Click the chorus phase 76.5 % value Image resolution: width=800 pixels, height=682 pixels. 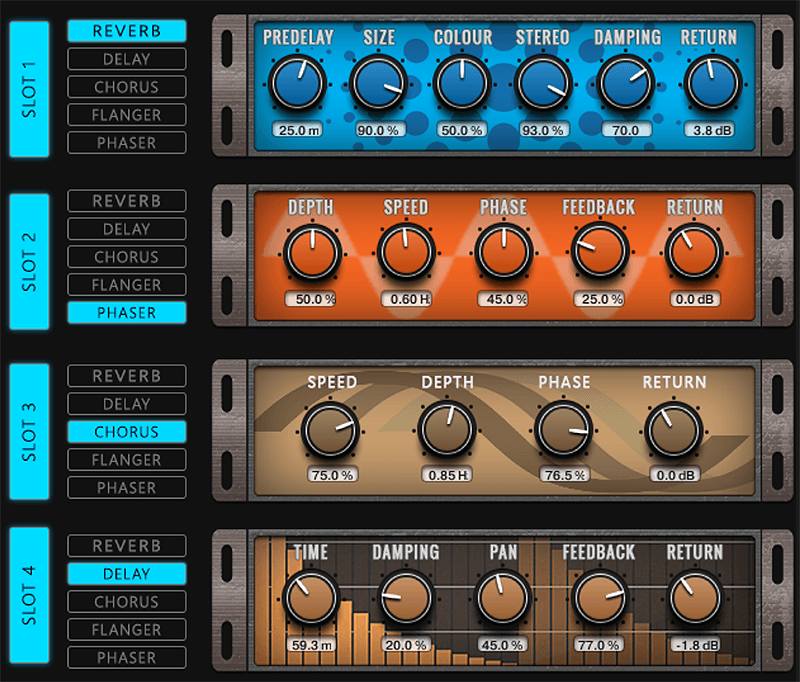(565, 475)
